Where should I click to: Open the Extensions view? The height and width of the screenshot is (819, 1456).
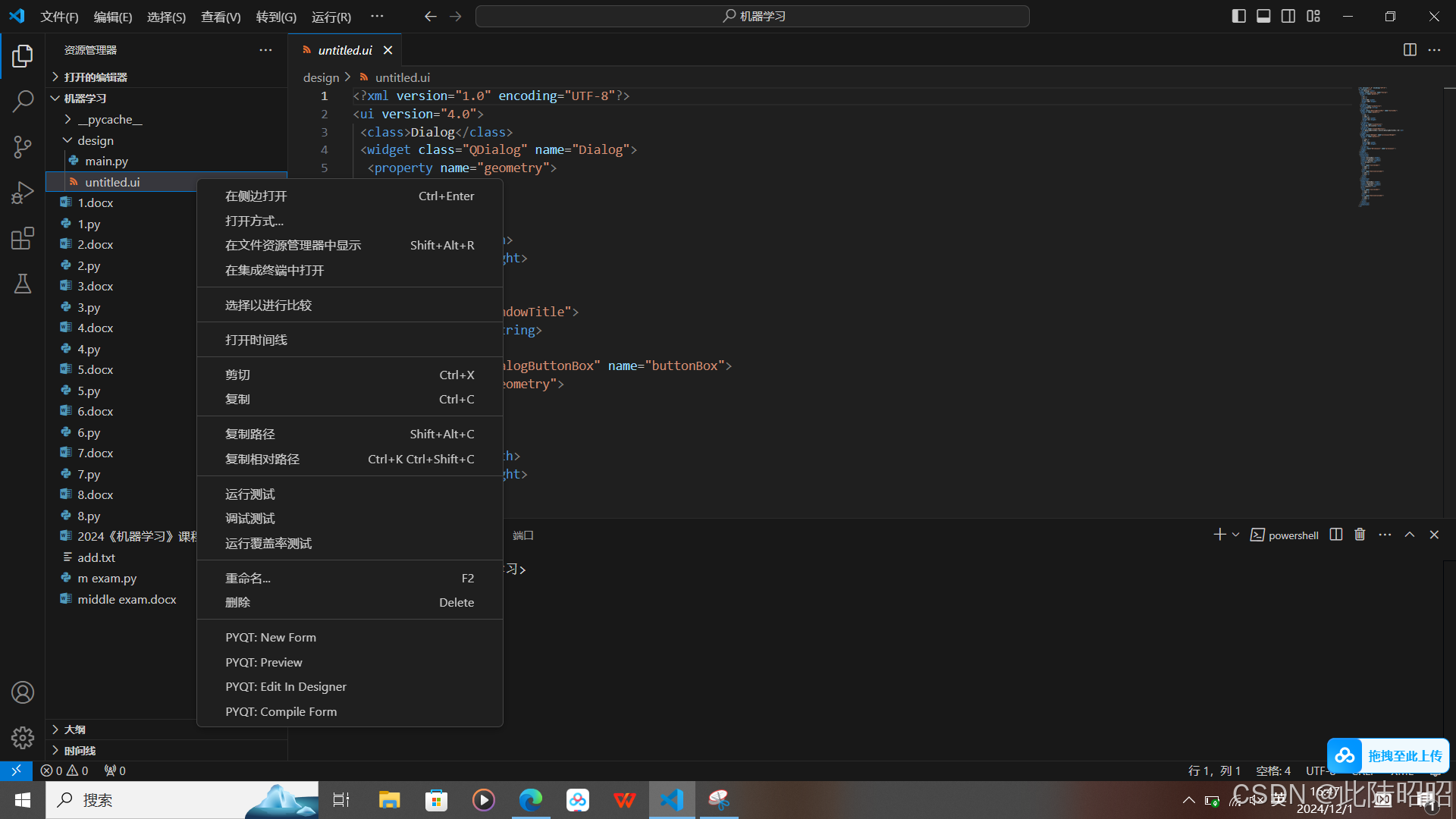[23, 237]
